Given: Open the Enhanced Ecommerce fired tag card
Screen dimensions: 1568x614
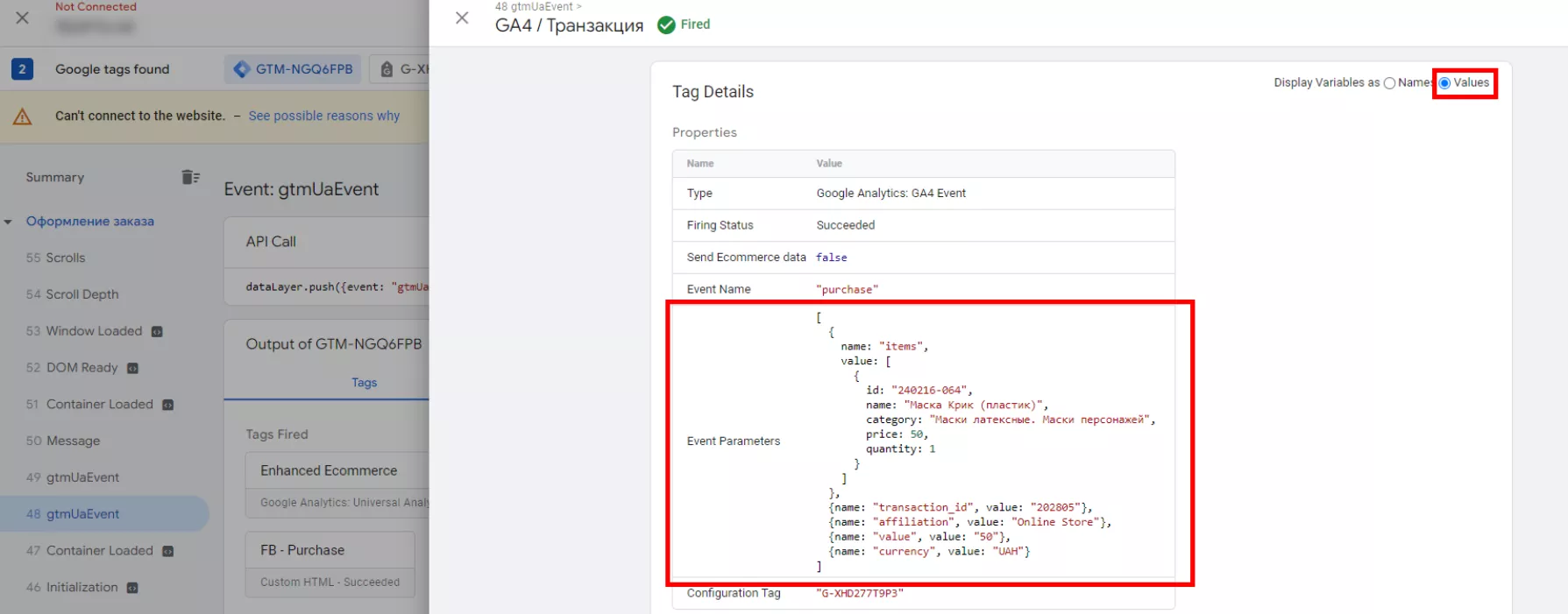Looking at the screenshot, I should (x=337, y=484).
